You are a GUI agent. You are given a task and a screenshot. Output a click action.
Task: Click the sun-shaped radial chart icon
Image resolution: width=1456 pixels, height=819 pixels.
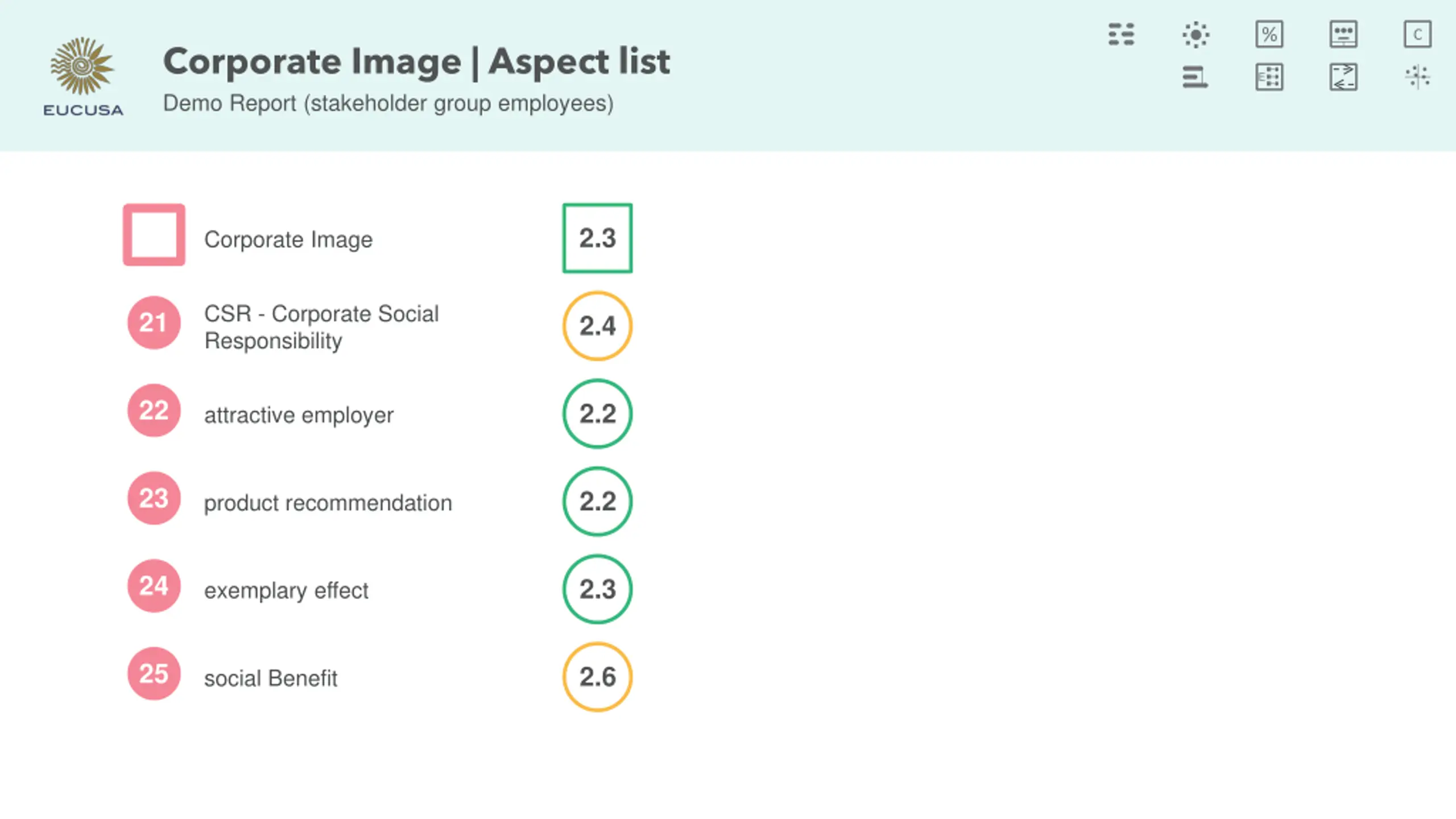[x=1196, y=35]
